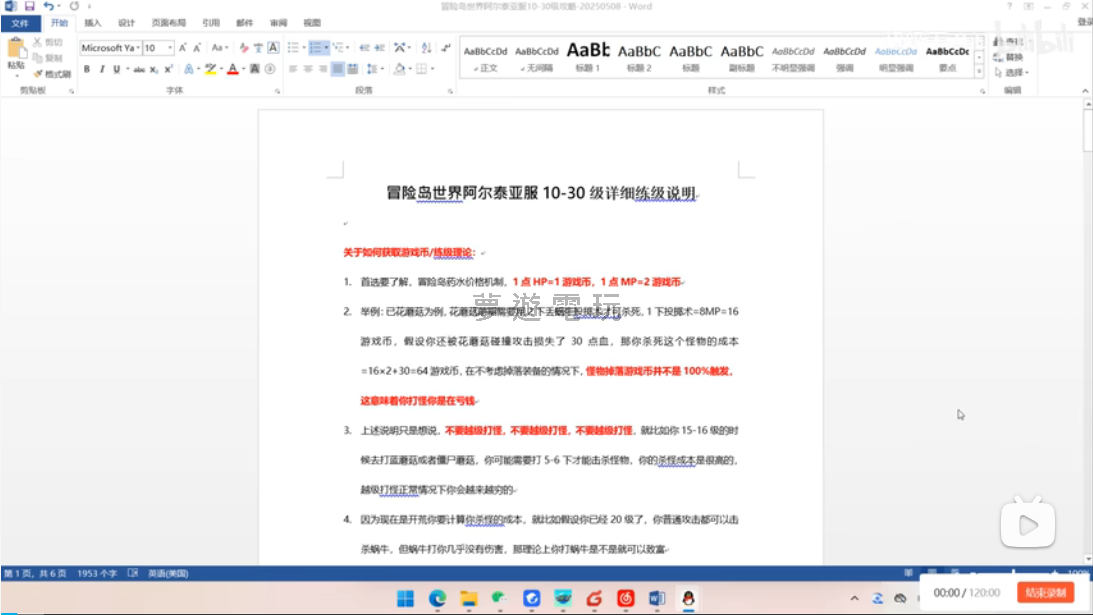Viewport: 1093px width, 615px height.
Task: Open the 插入 ribbon tab
Action: click(x=92, y=22)
